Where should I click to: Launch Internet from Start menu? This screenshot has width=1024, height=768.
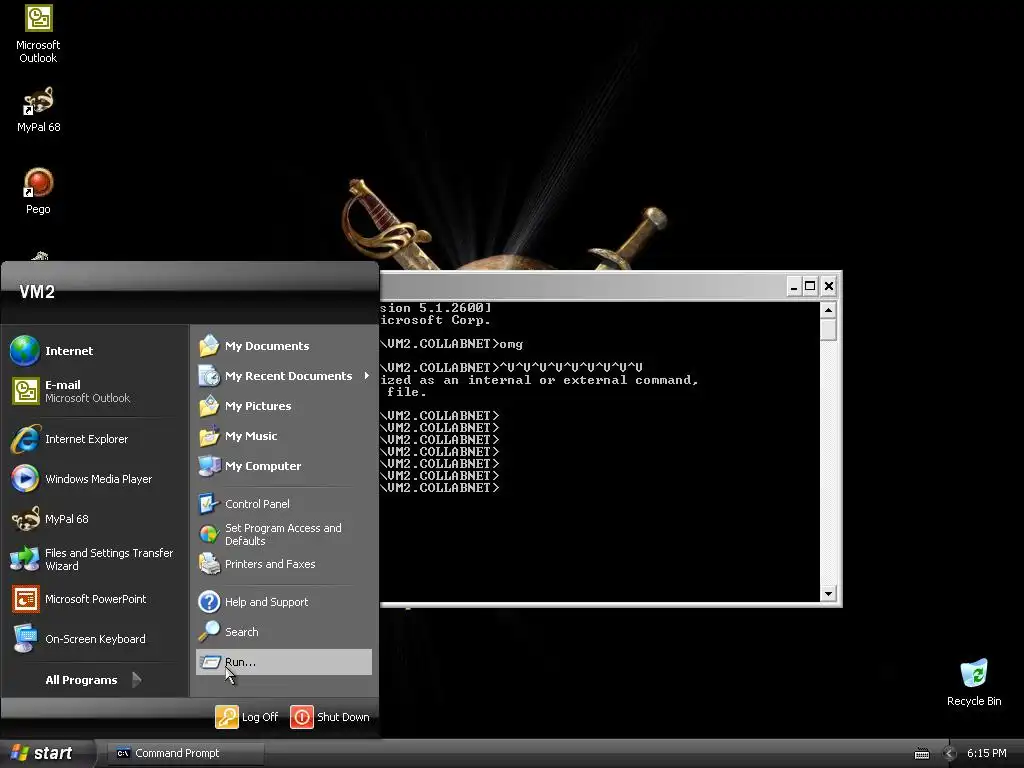(x=95, y=351)
